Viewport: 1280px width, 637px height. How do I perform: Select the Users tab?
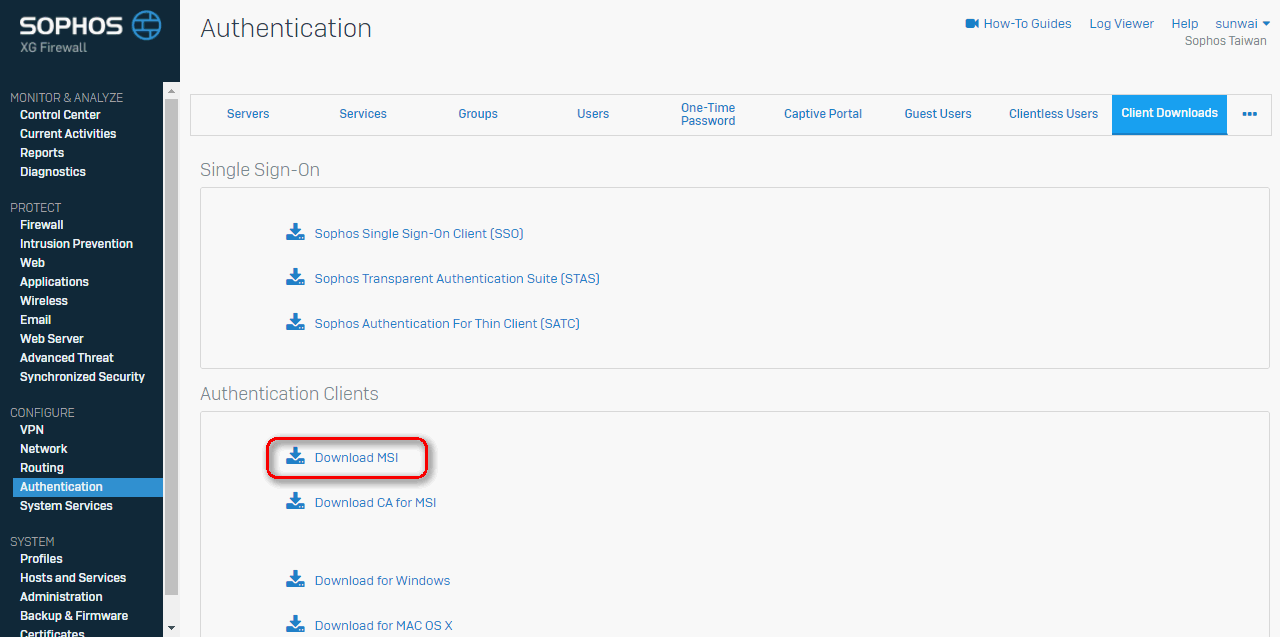click(x=593, y=114)
